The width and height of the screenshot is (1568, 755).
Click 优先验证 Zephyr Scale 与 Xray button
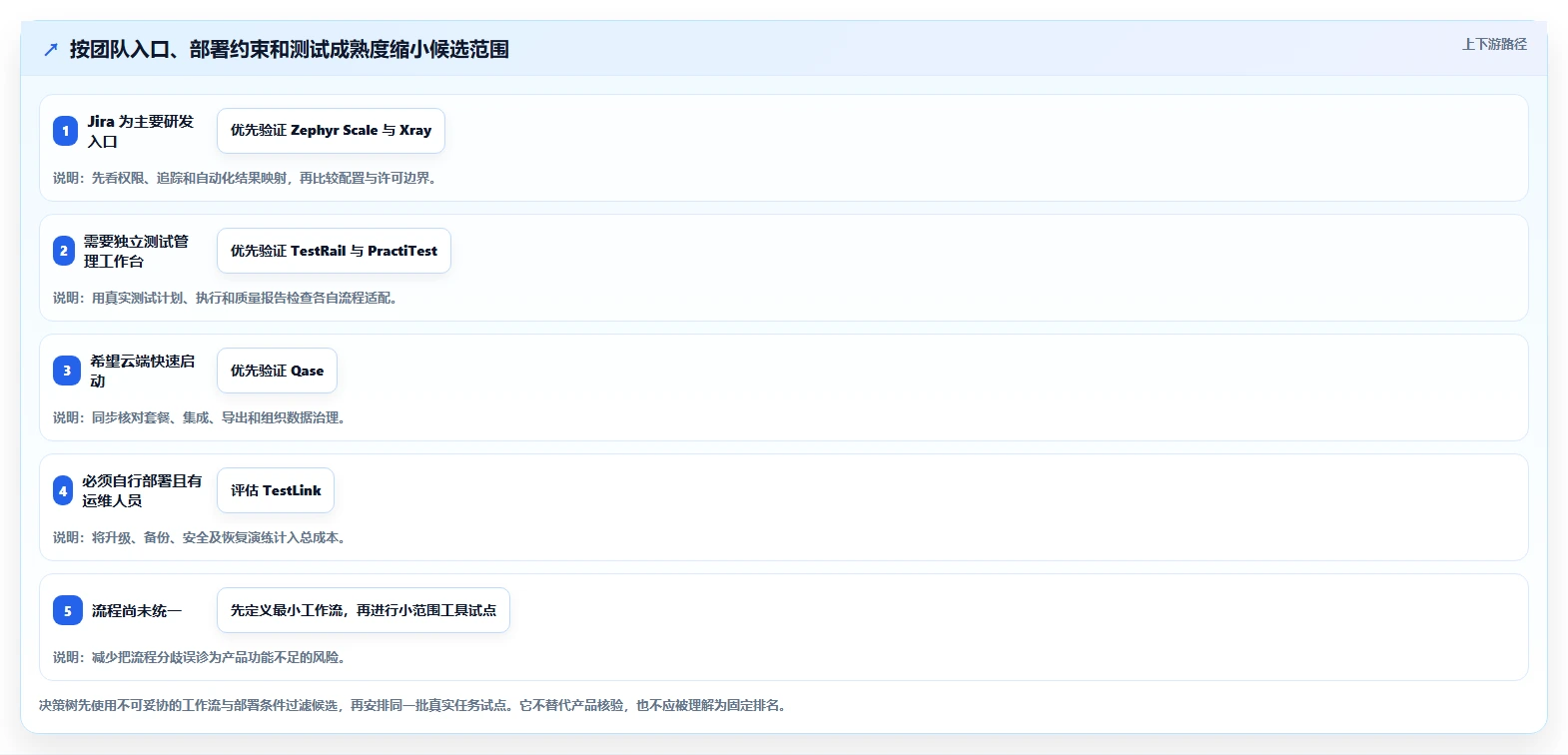pyautogui.click(x=331, y=131)
